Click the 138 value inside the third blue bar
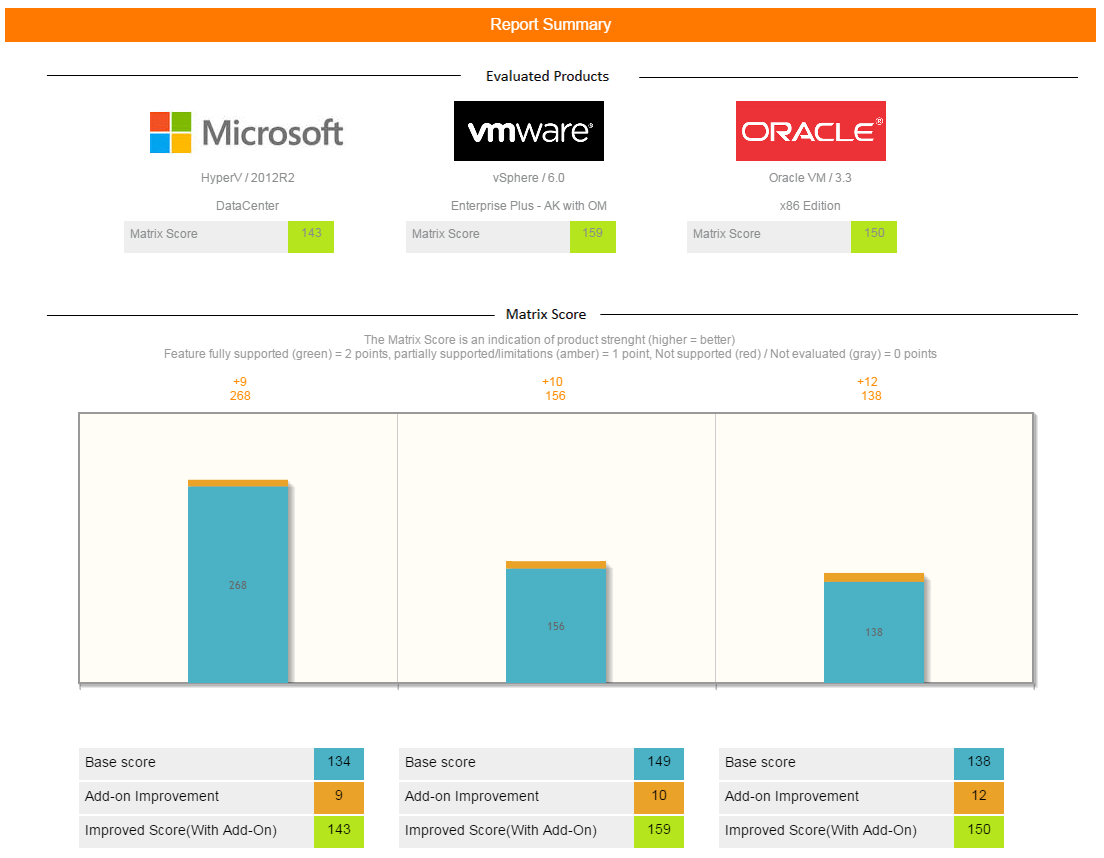Screen dimensions: 1104x858 tap(874, 633)
